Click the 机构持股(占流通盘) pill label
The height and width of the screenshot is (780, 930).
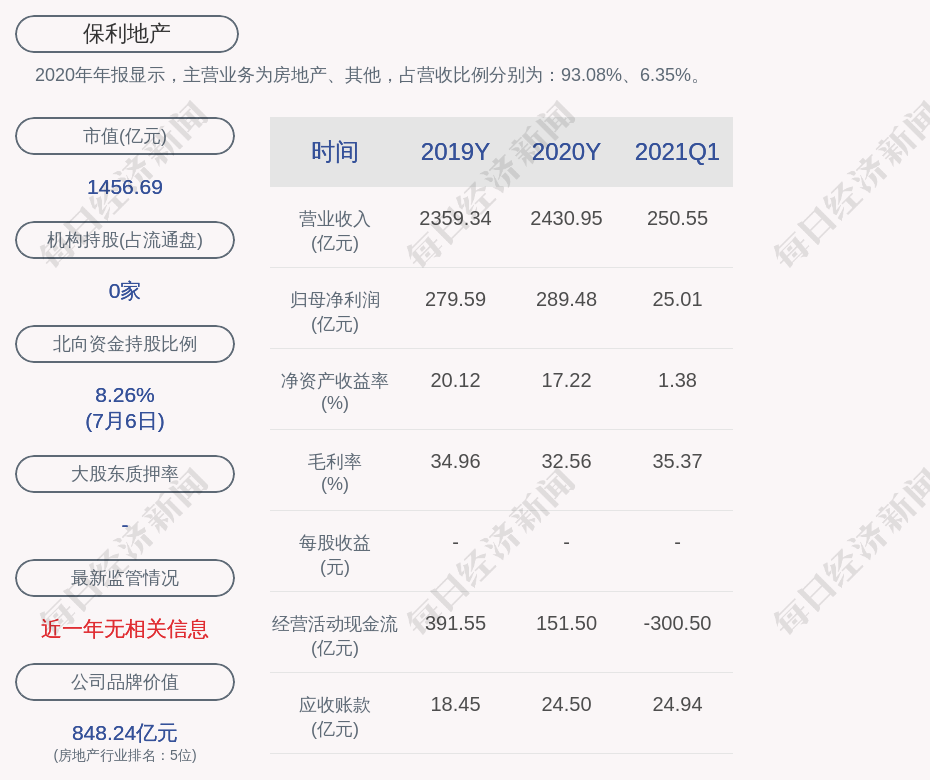click(x=125, y=240)
